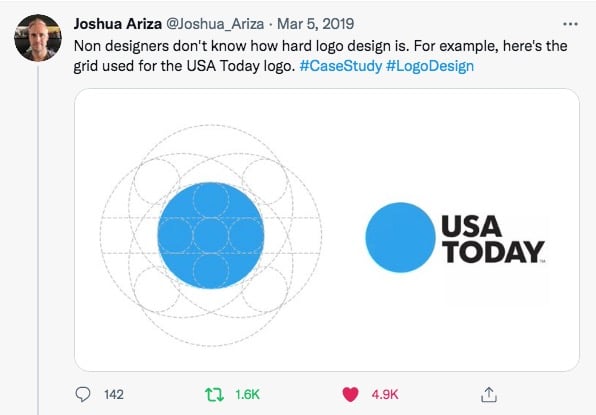Open the Mar 5, 2019 timestamp

315,24
